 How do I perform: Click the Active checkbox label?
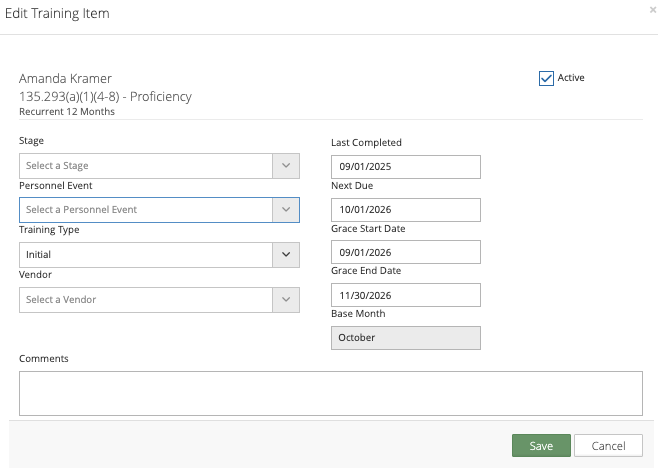click(571, 78)
